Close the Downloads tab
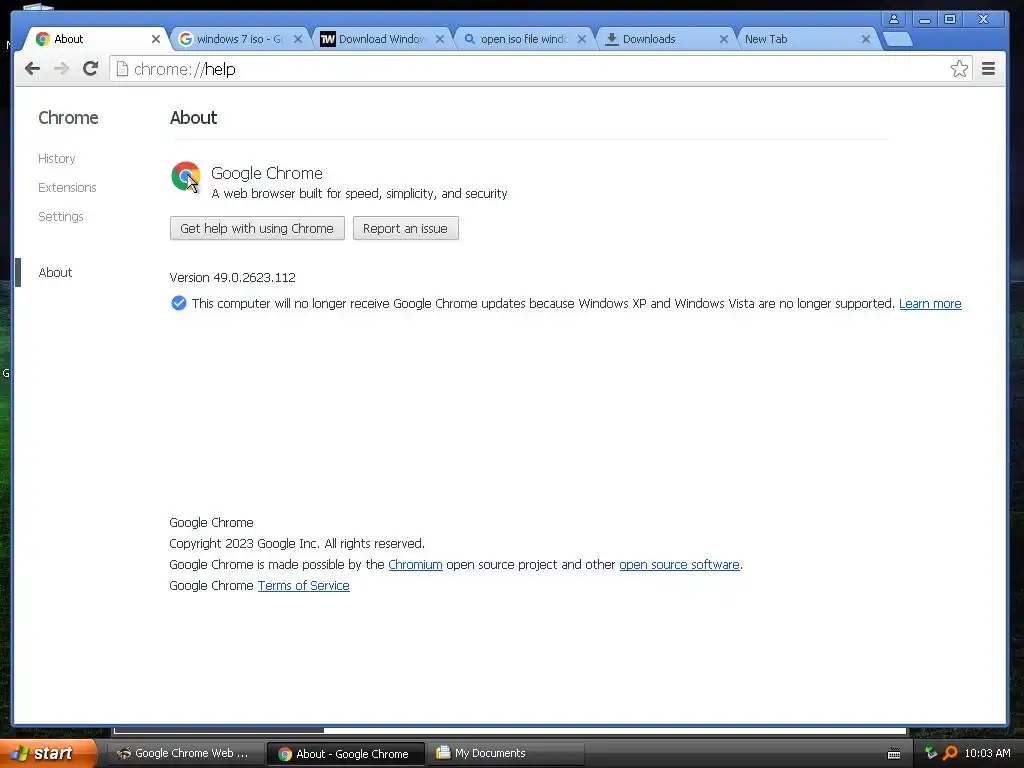 coord(724,39)
